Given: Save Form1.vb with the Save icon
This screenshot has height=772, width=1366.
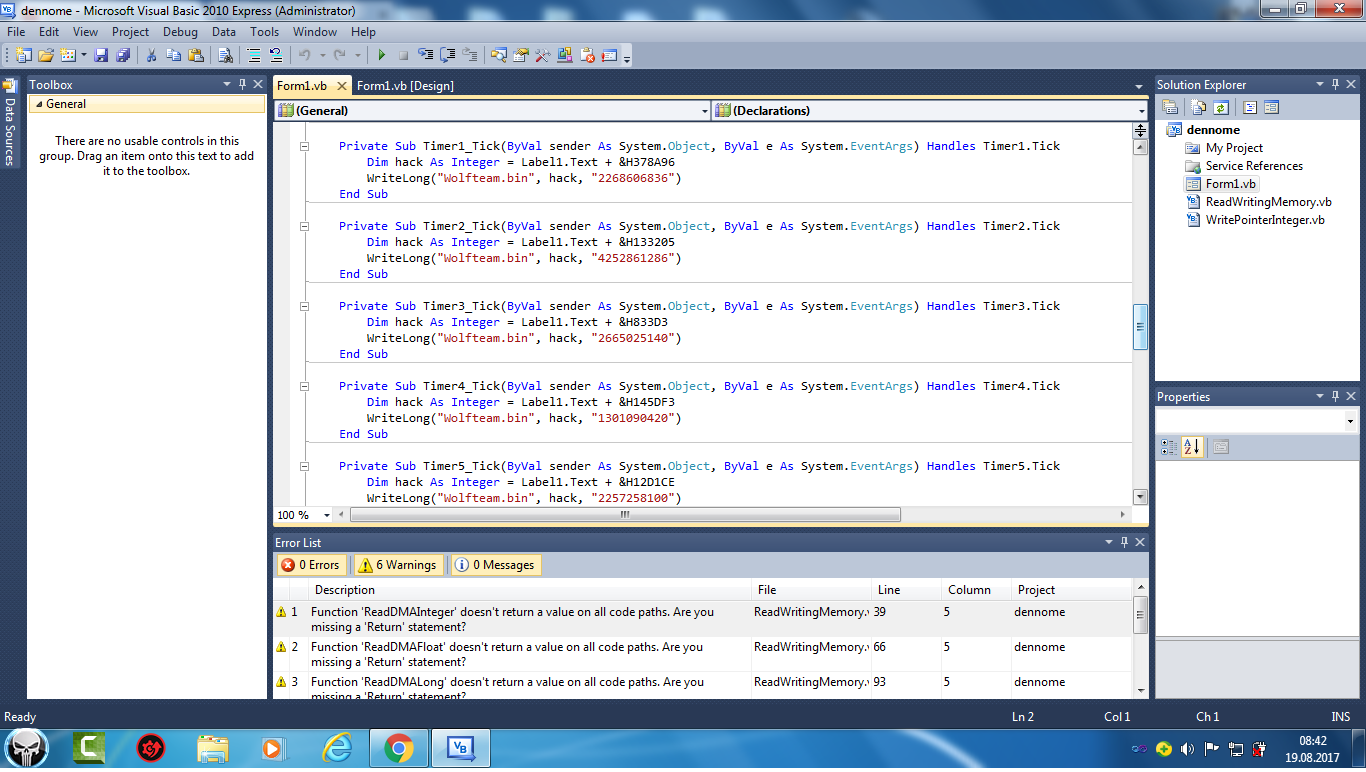Looking at the screenshot, I should [101, 55].
